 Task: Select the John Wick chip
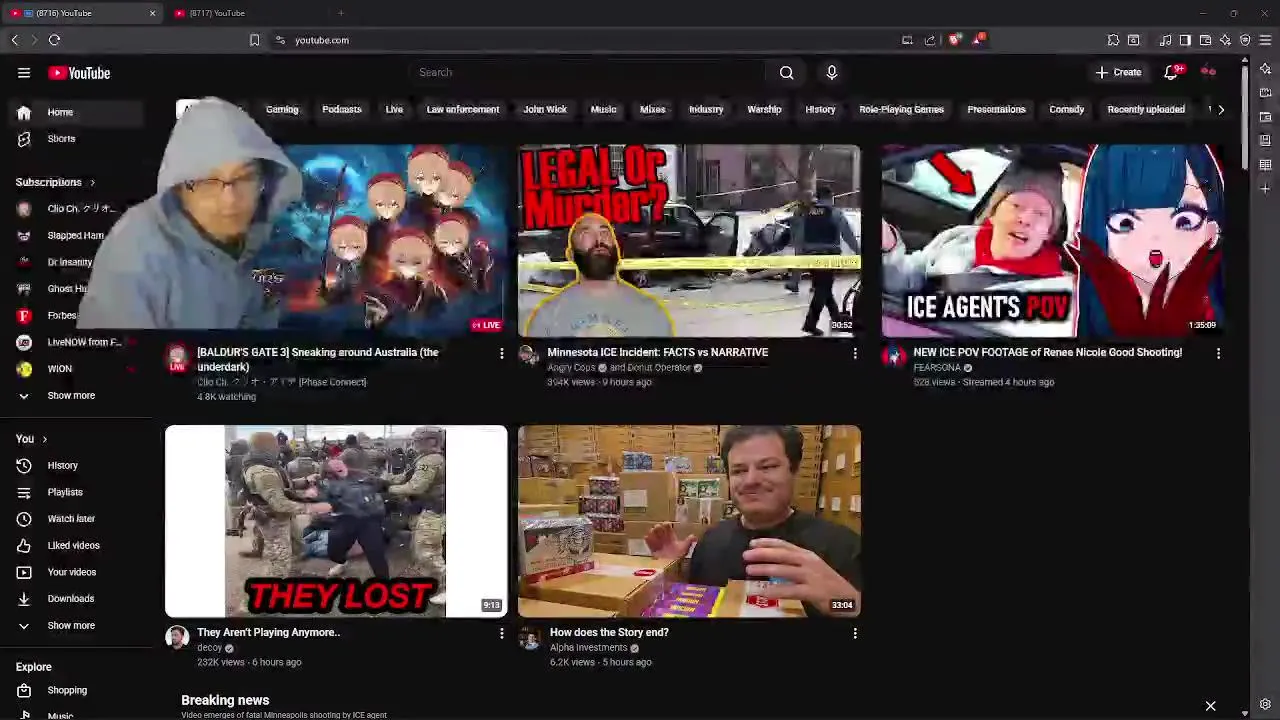(545, 109)
